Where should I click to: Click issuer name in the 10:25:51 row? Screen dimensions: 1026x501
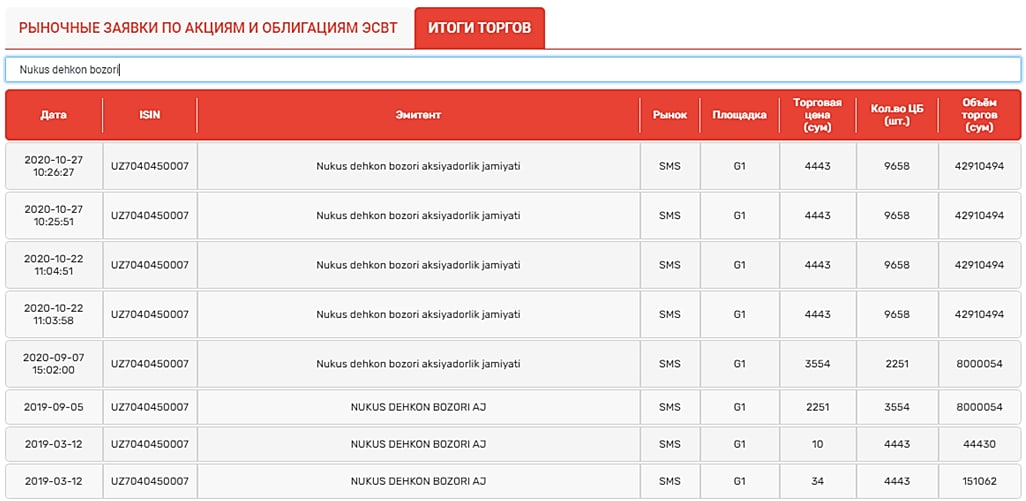[419, 215]
